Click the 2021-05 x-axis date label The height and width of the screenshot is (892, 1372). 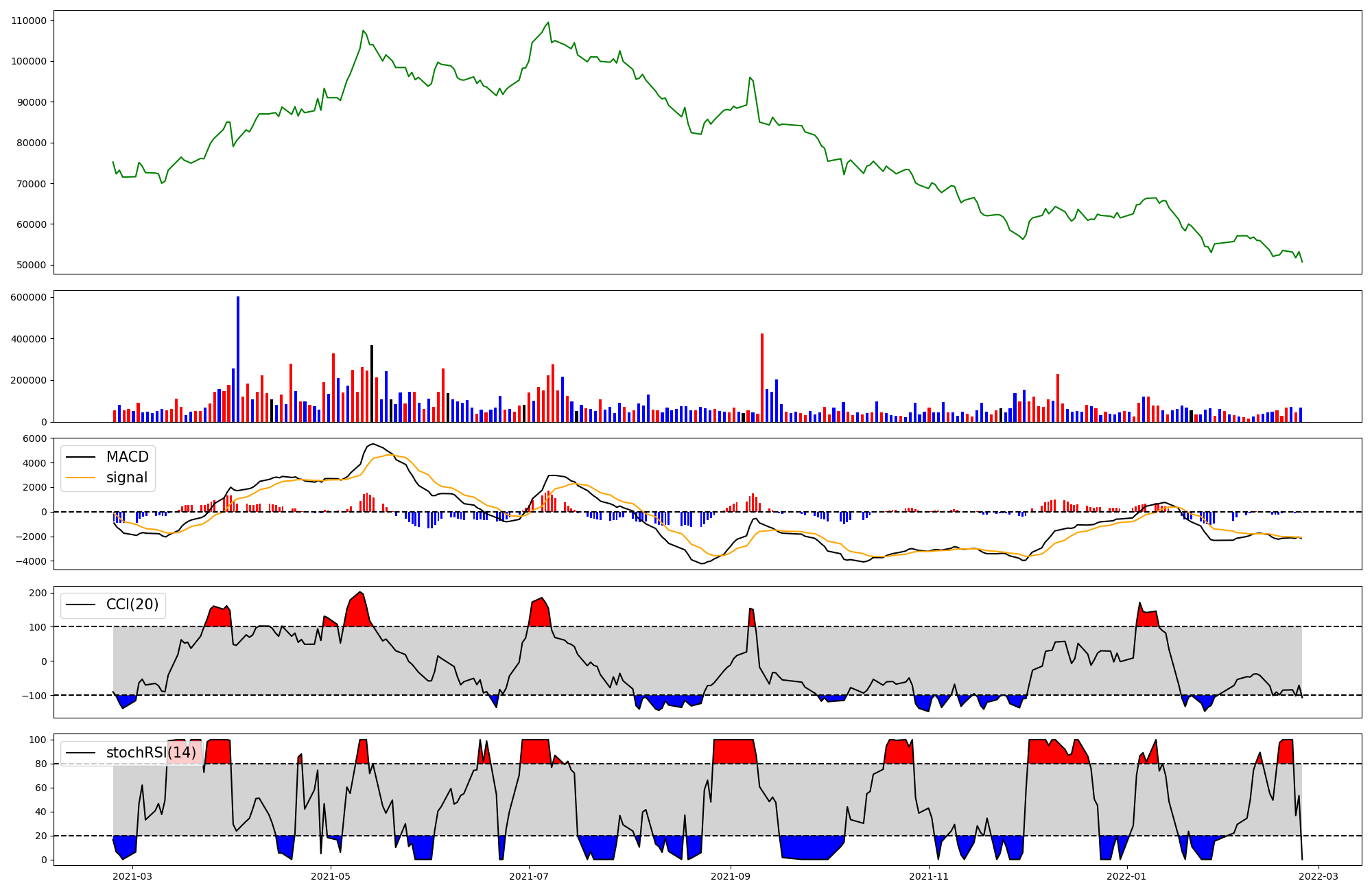pos(331,876)
